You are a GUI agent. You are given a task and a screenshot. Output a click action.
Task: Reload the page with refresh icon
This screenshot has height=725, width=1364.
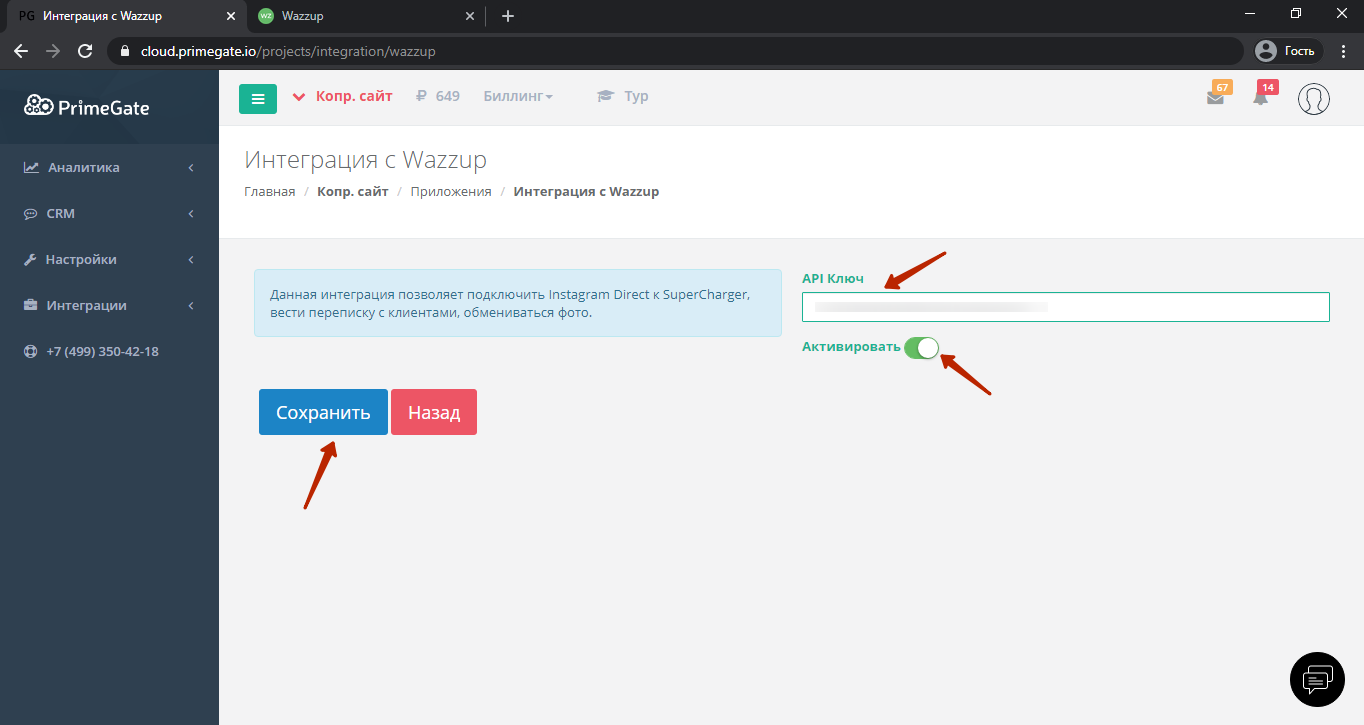[x=85, y=51]
